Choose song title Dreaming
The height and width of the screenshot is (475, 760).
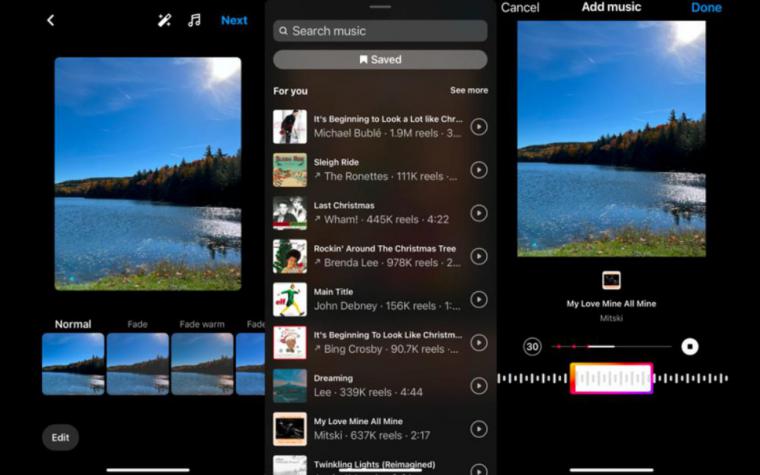(333, 378)
